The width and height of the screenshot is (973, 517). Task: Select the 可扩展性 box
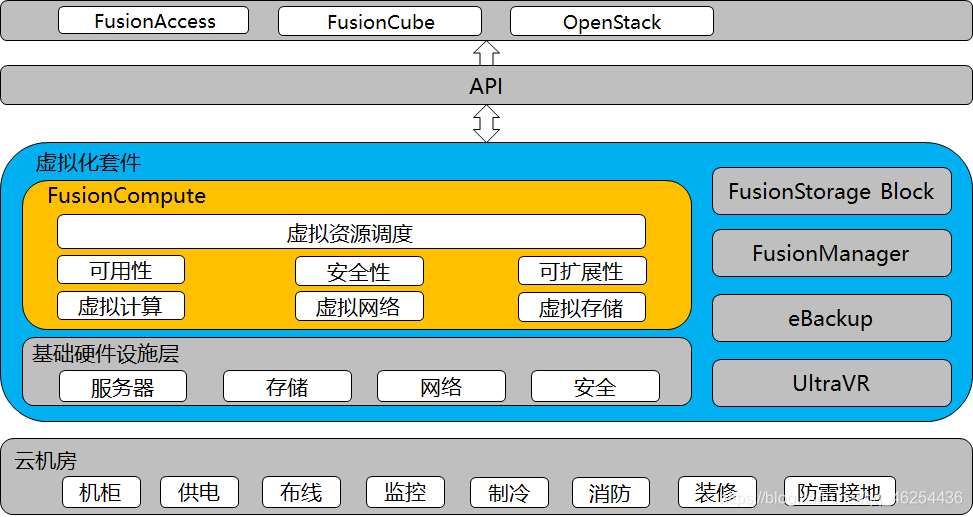pos(583,271)
